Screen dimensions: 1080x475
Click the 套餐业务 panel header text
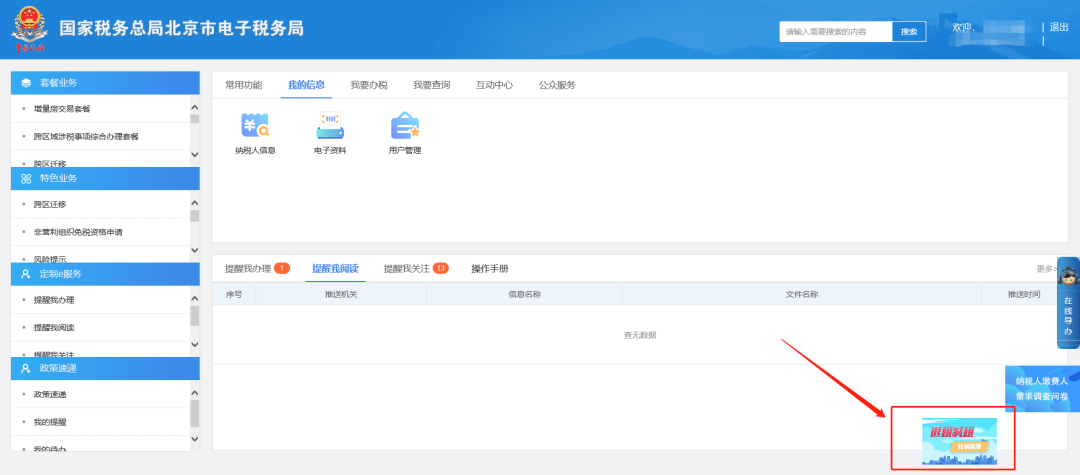coord(59,83)
